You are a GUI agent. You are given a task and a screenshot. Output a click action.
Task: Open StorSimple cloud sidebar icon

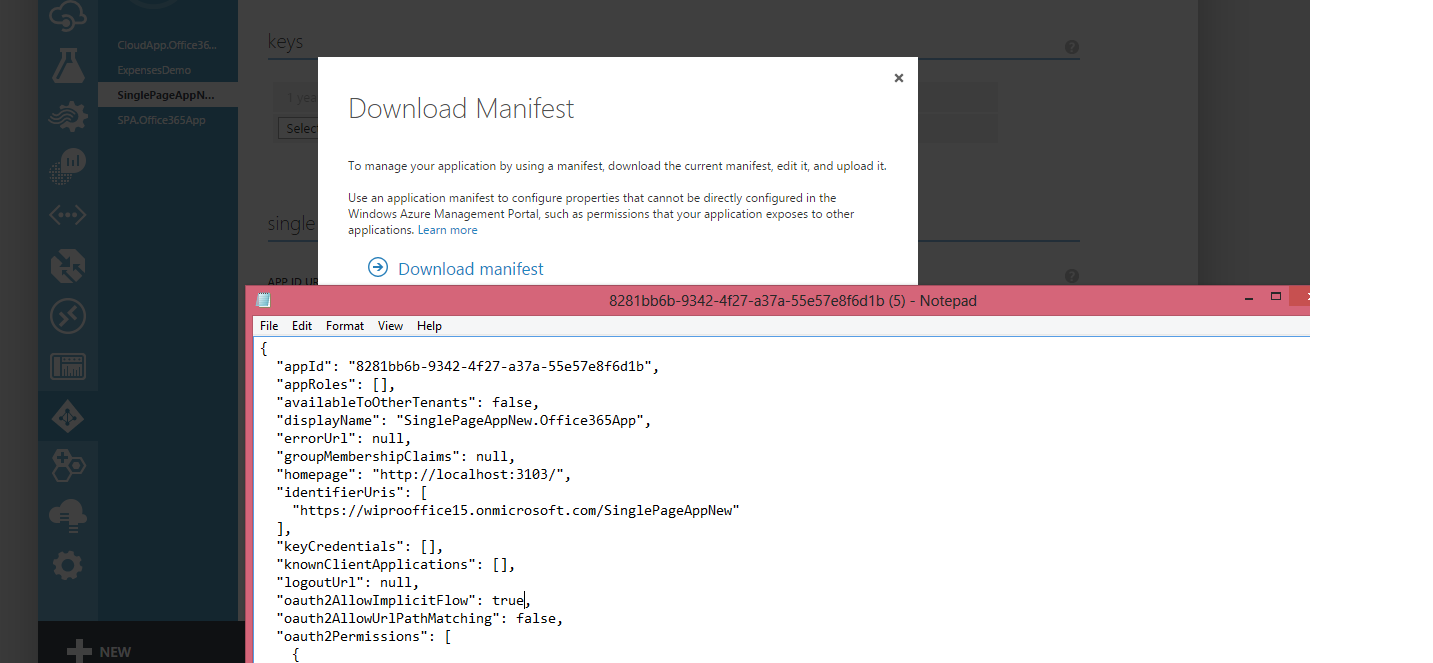click(x=68, y=516)
